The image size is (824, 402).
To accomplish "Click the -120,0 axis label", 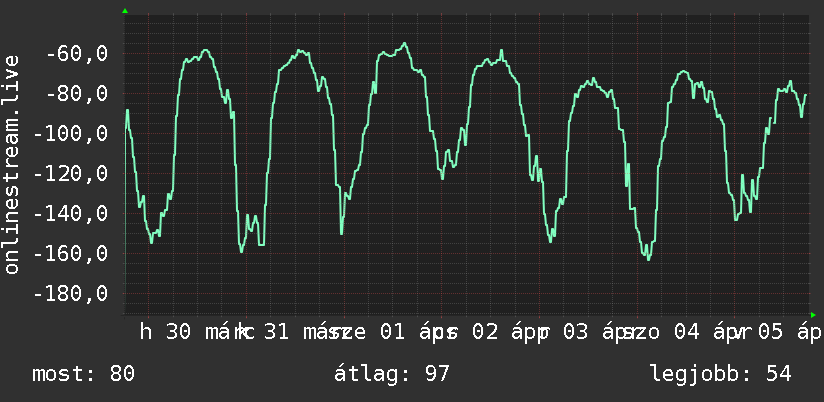I will (x=71, y=173).
